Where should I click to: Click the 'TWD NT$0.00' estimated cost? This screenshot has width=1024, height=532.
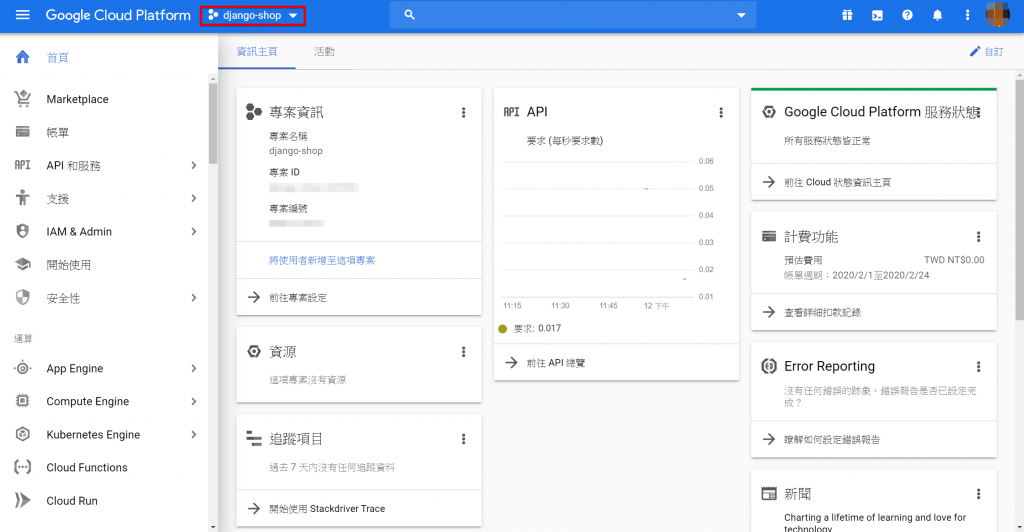(x=954, y=260)
